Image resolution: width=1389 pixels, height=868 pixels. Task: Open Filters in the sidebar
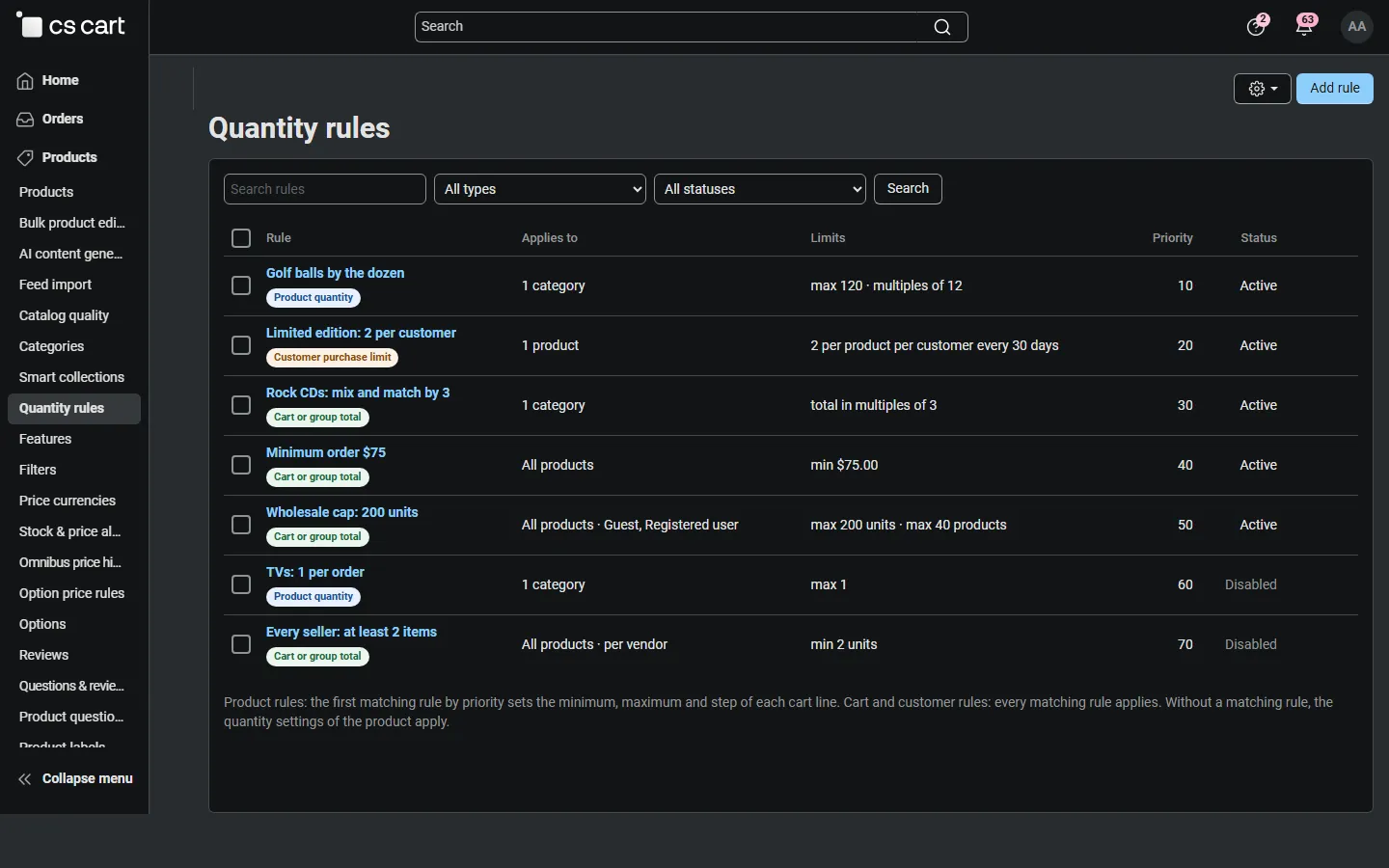click(x=38, y=471)
